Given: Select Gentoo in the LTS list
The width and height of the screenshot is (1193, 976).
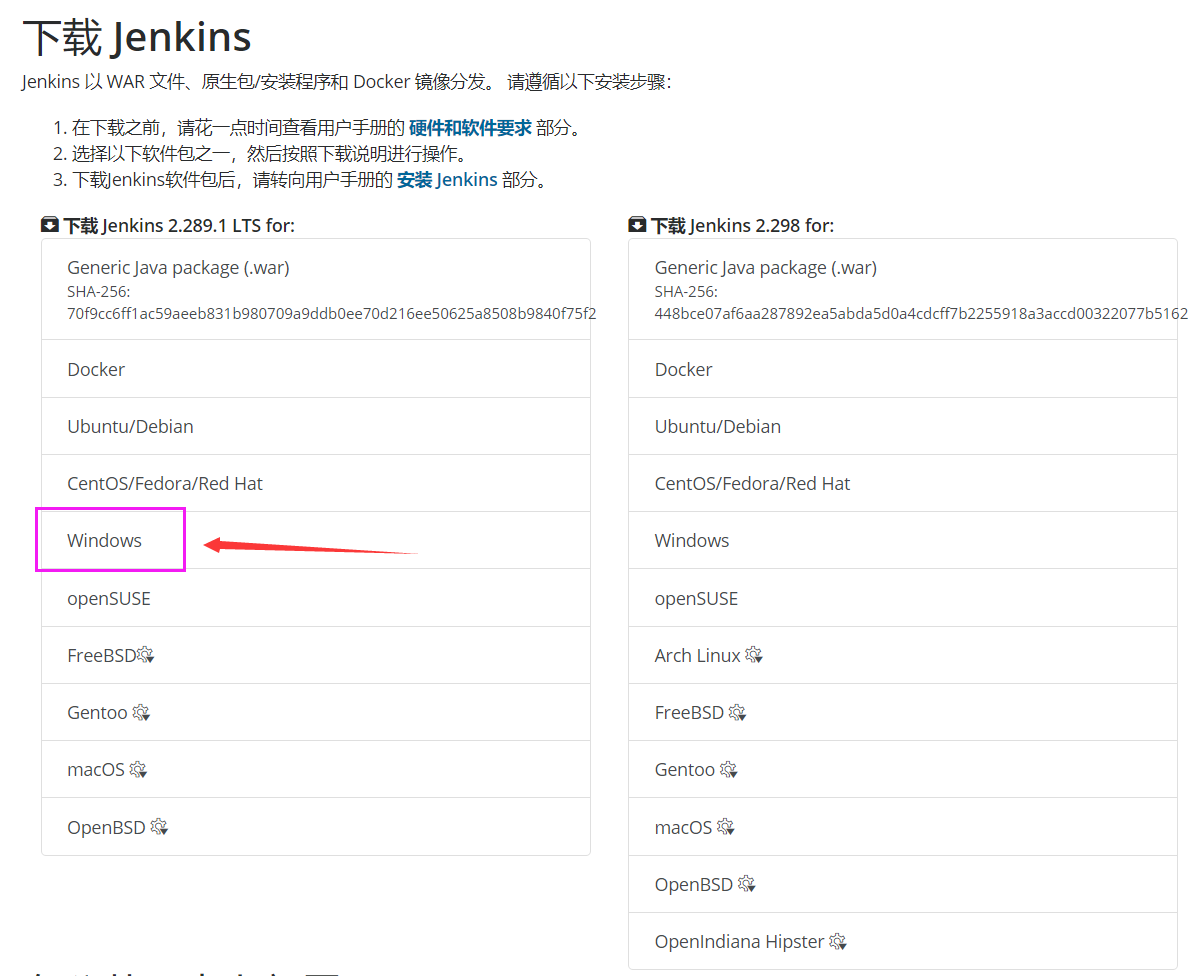Looking at the screenshot, I should tap(316, 713).
